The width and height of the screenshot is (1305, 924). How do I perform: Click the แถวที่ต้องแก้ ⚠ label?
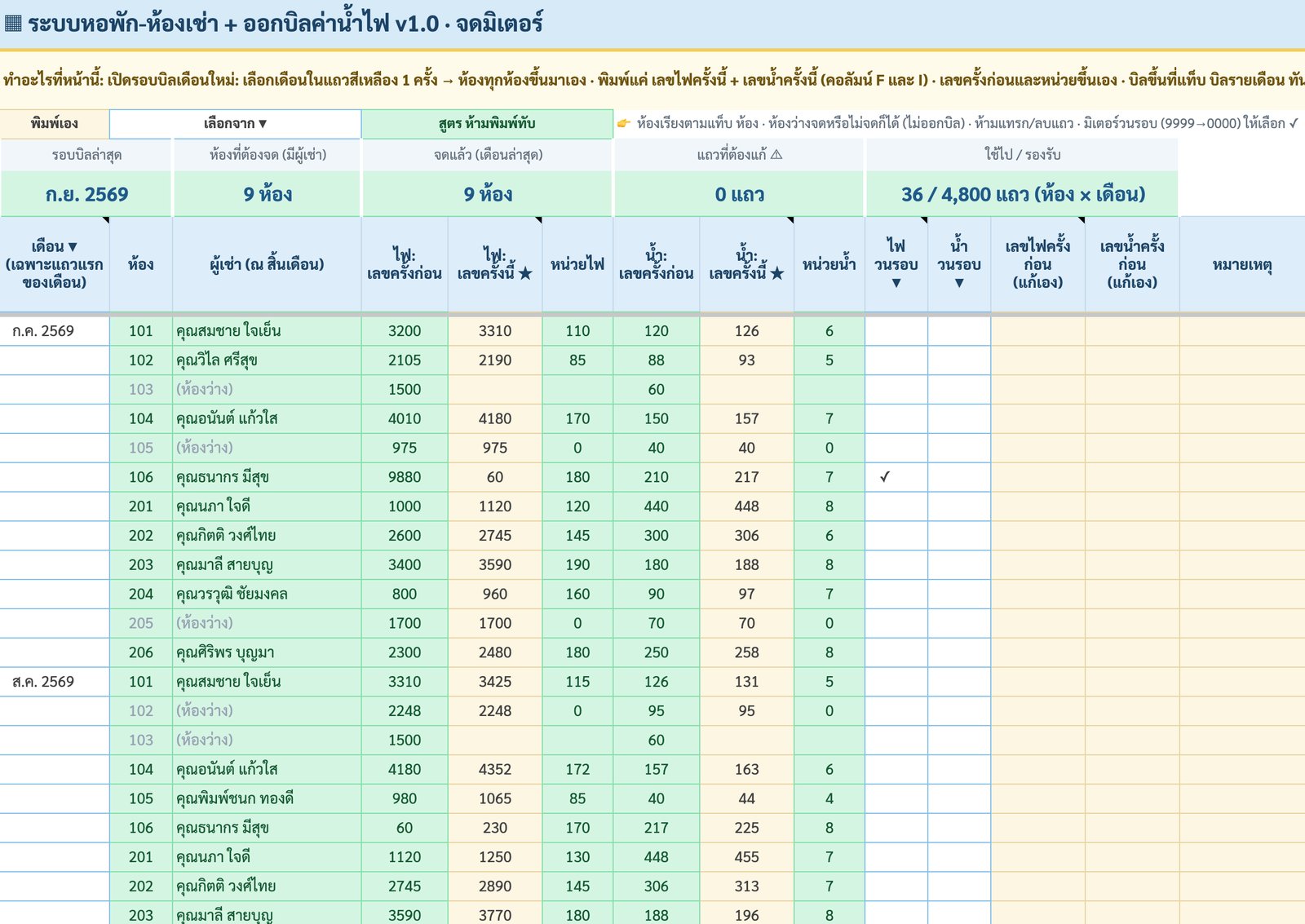[x=739, y=155]
